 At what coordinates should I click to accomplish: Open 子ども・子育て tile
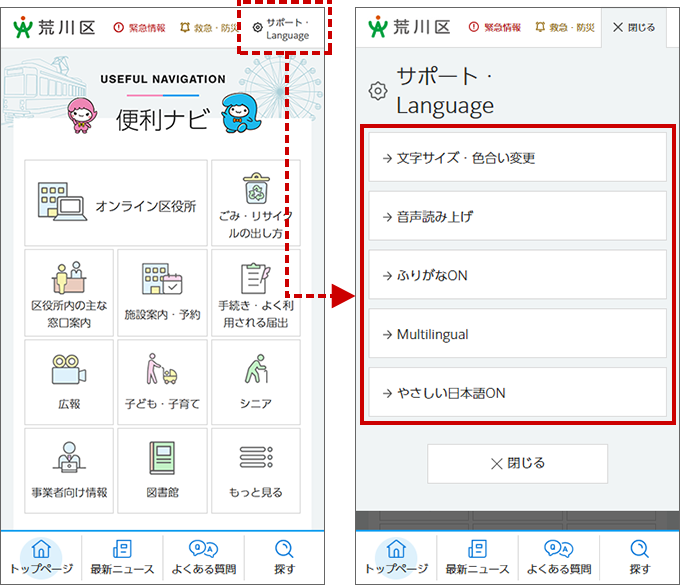point(162,382)
